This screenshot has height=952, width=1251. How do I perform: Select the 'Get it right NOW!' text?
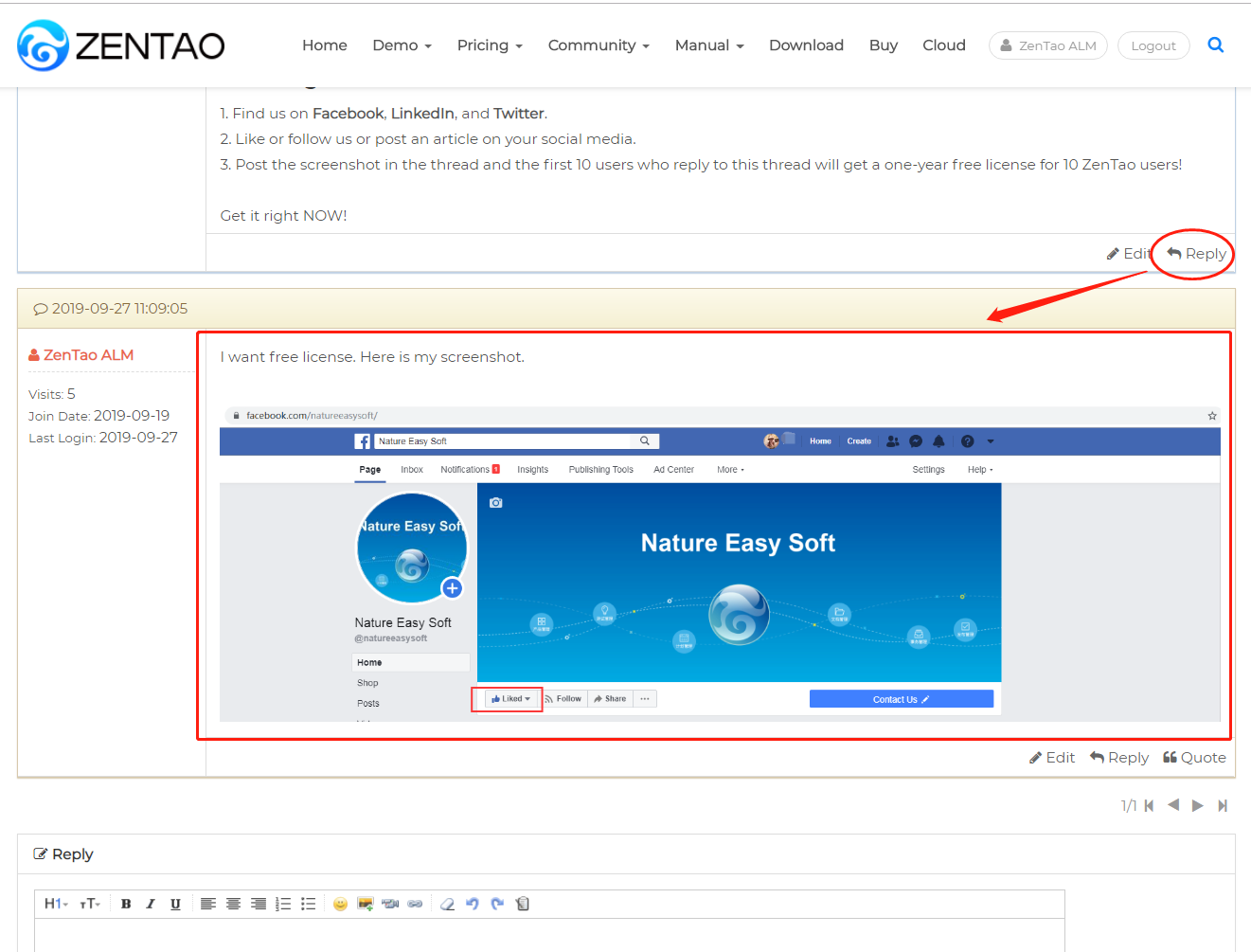pos(284,216)
